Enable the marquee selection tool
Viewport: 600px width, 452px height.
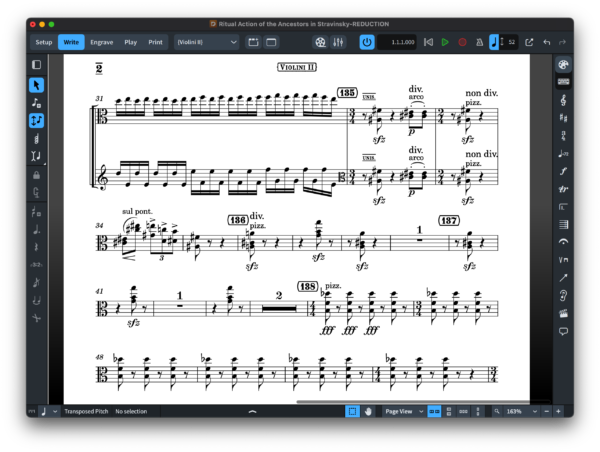pyautogui.click(x=352, y=411)
